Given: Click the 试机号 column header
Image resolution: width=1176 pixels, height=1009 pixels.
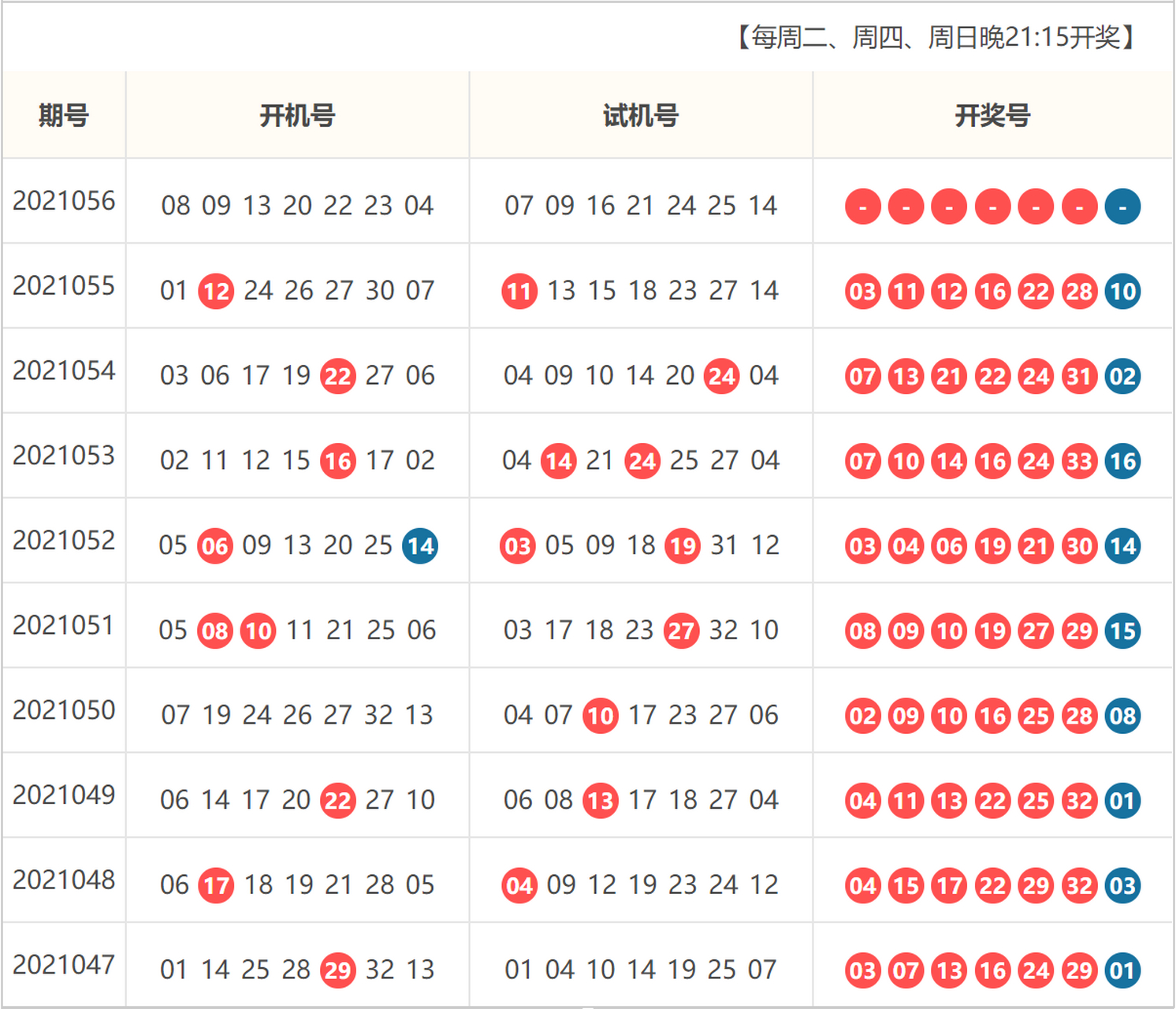Looking at the screenshot, I should (x=641, y=116).
